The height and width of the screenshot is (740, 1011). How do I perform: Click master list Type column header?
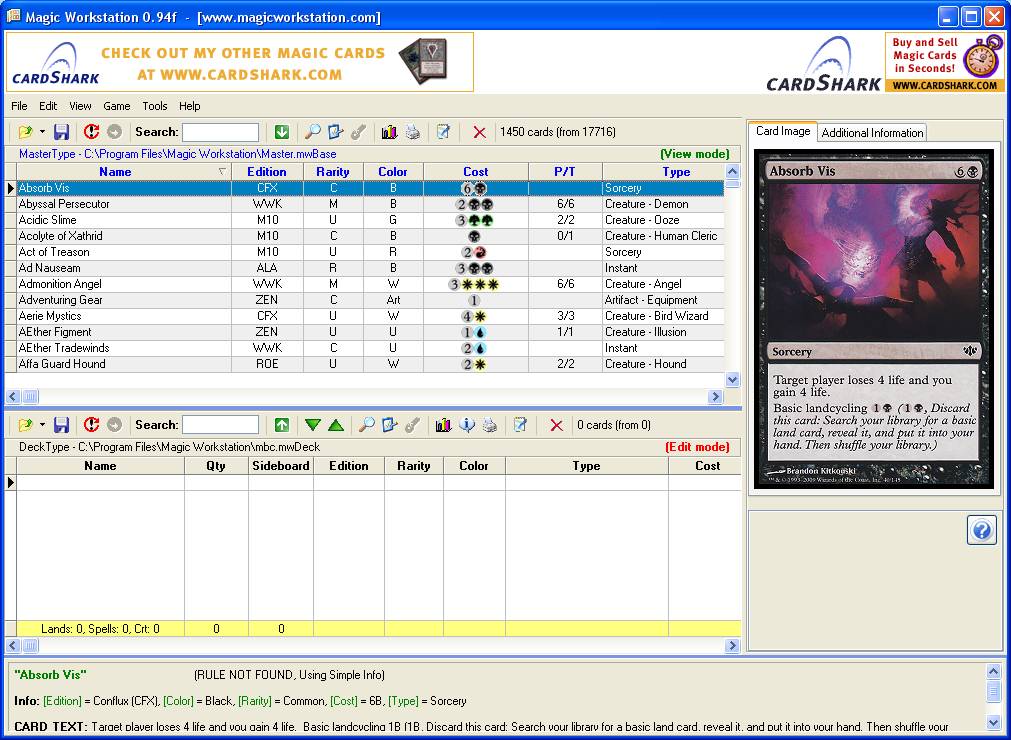click(x=663, y=171)
